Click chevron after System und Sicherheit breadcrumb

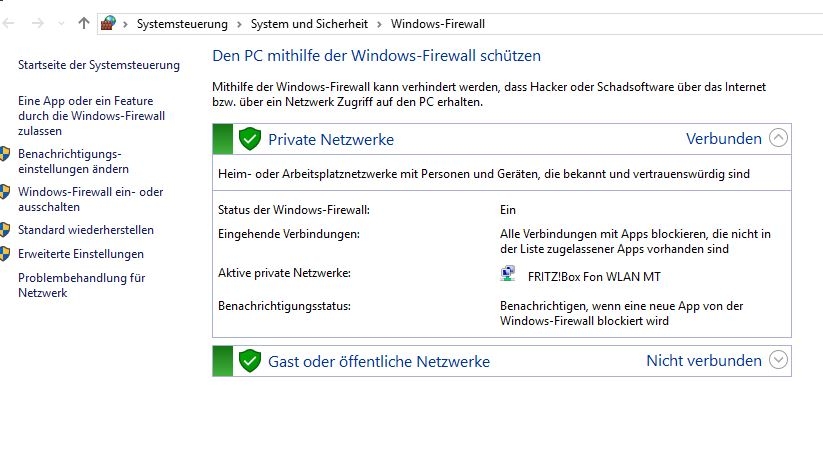[x=380, y=23]
